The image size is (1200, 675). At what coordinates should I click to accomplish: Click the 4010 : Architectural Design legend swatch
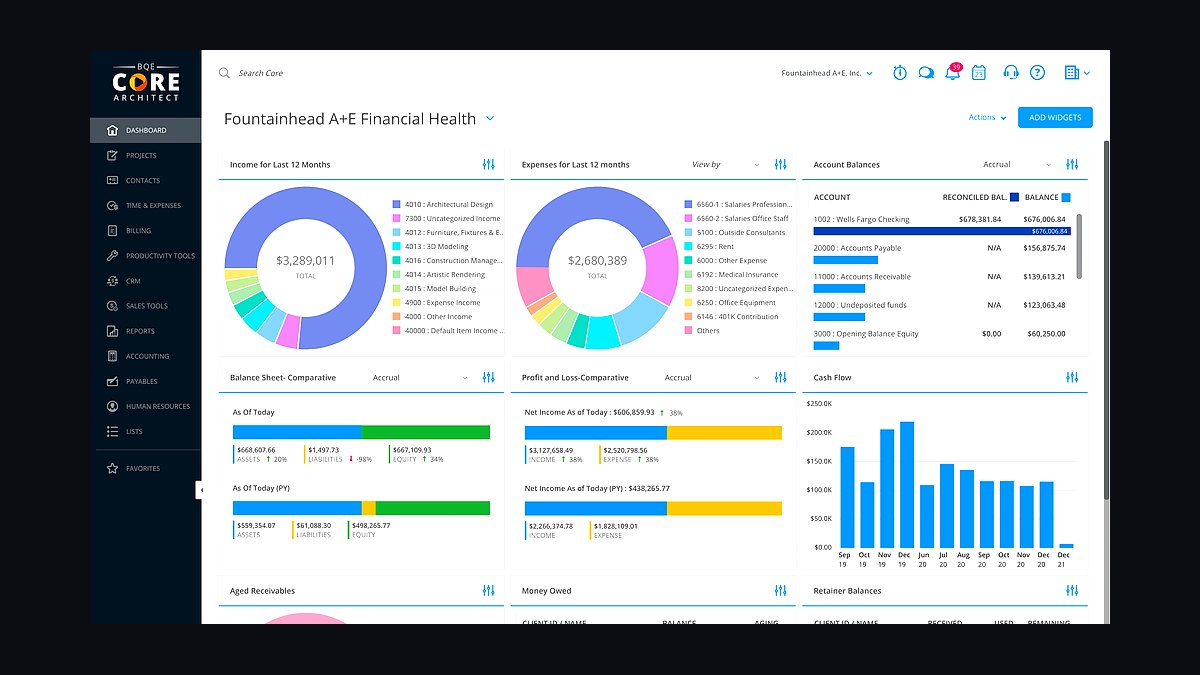pos(396,204)
